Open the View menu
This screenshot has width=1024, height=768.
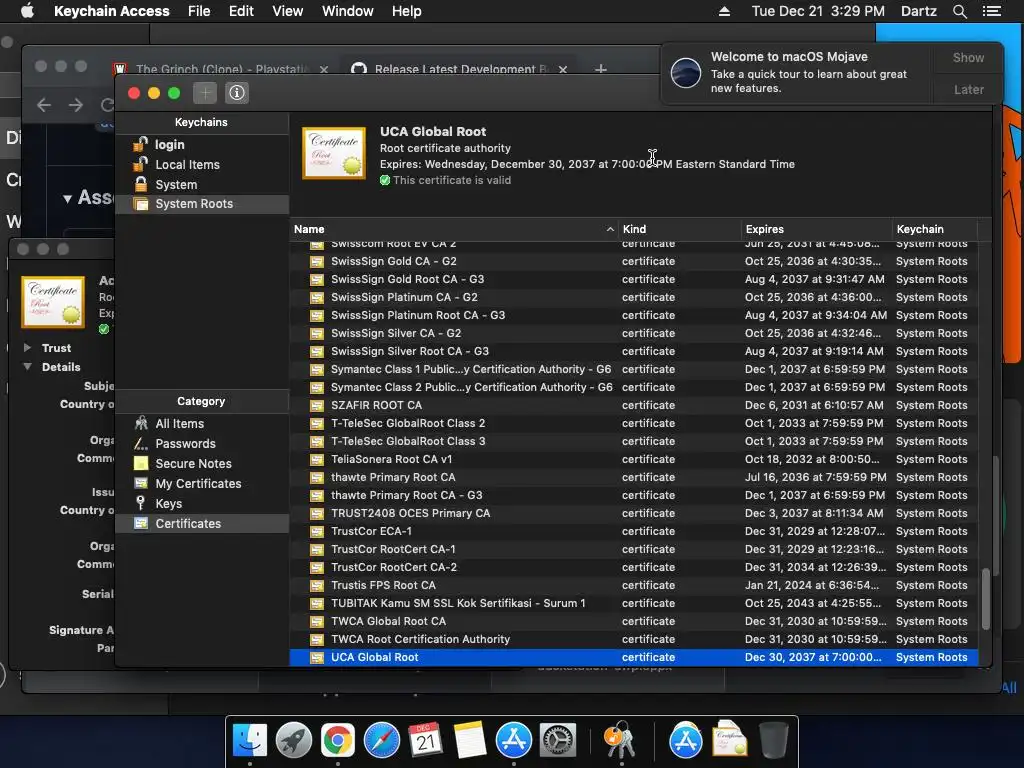tap(287, 11)
